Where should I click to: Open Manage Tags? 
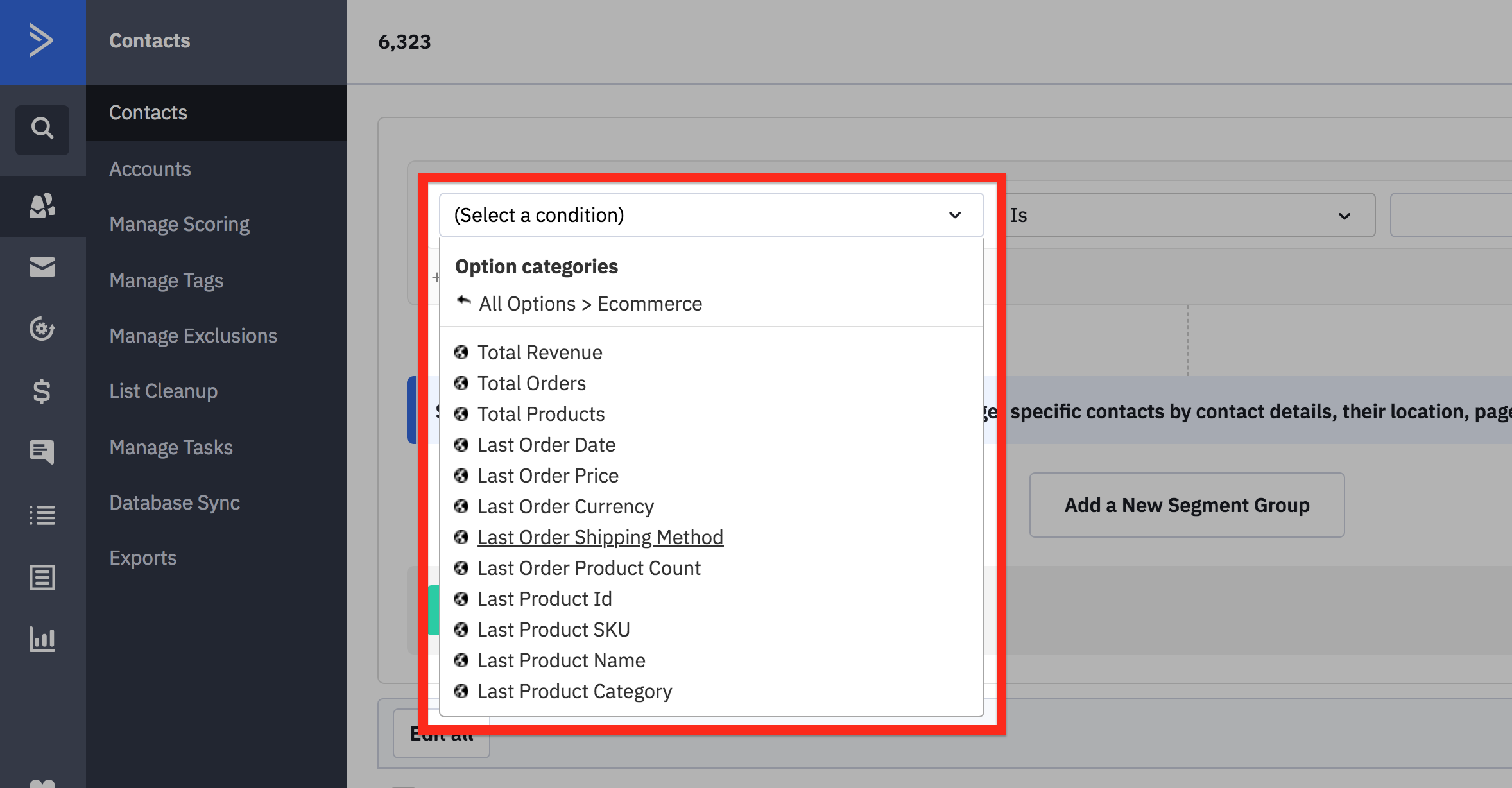point(166,280)
